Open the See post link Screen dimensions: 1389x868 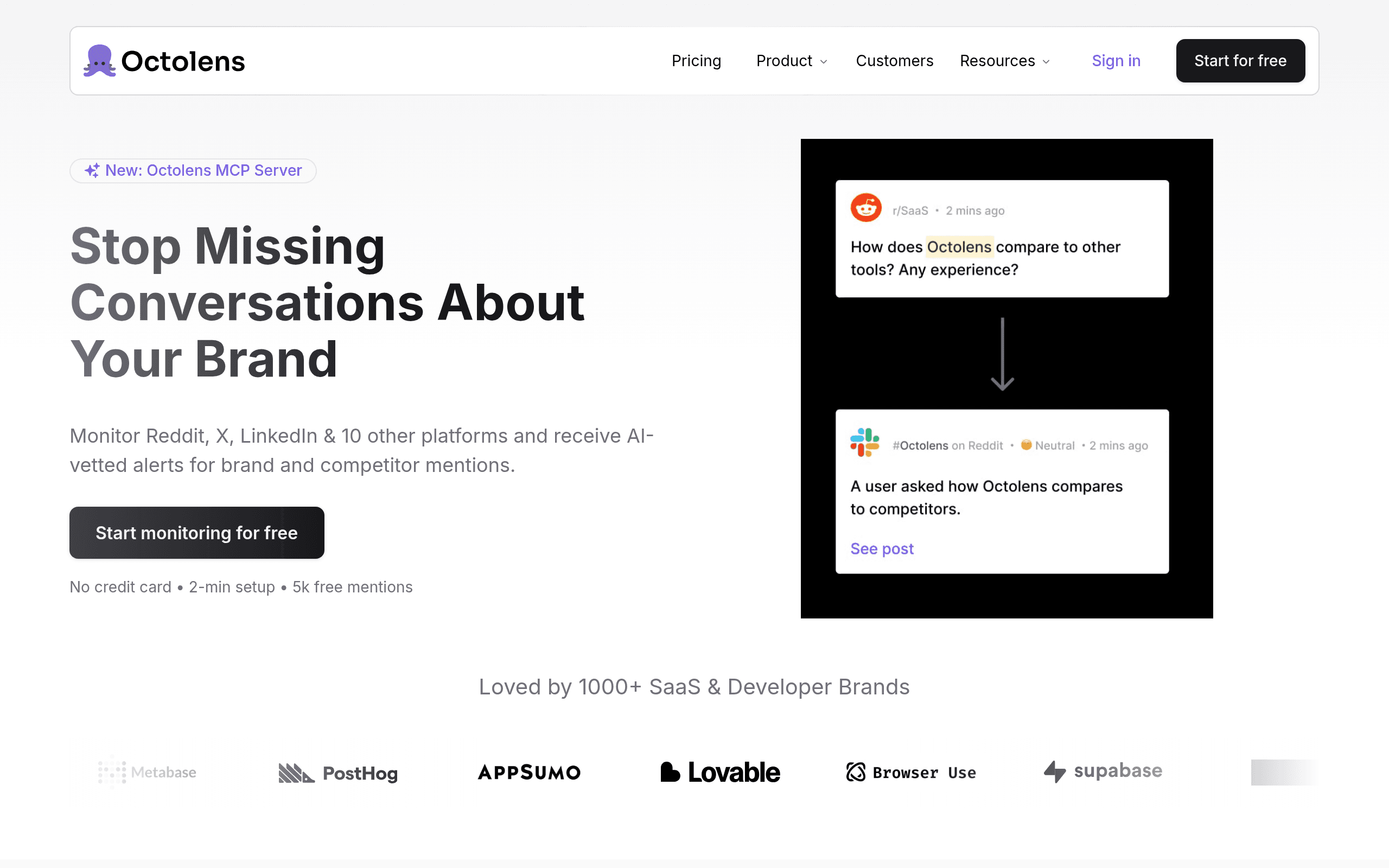pos(882,549)
